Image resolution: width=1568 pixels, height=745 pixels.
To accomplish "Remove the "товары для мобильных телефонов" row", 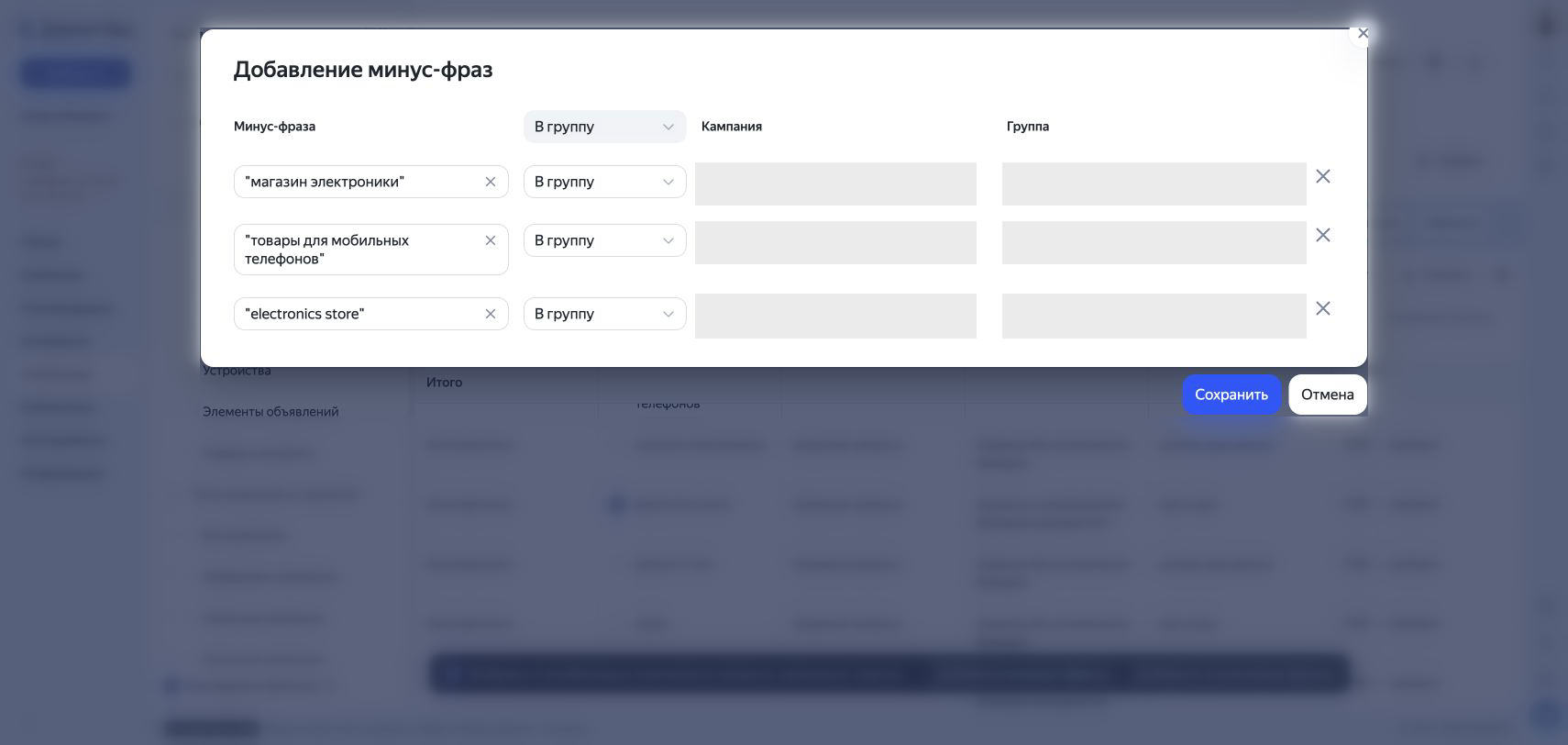I will coord(1323,235).
